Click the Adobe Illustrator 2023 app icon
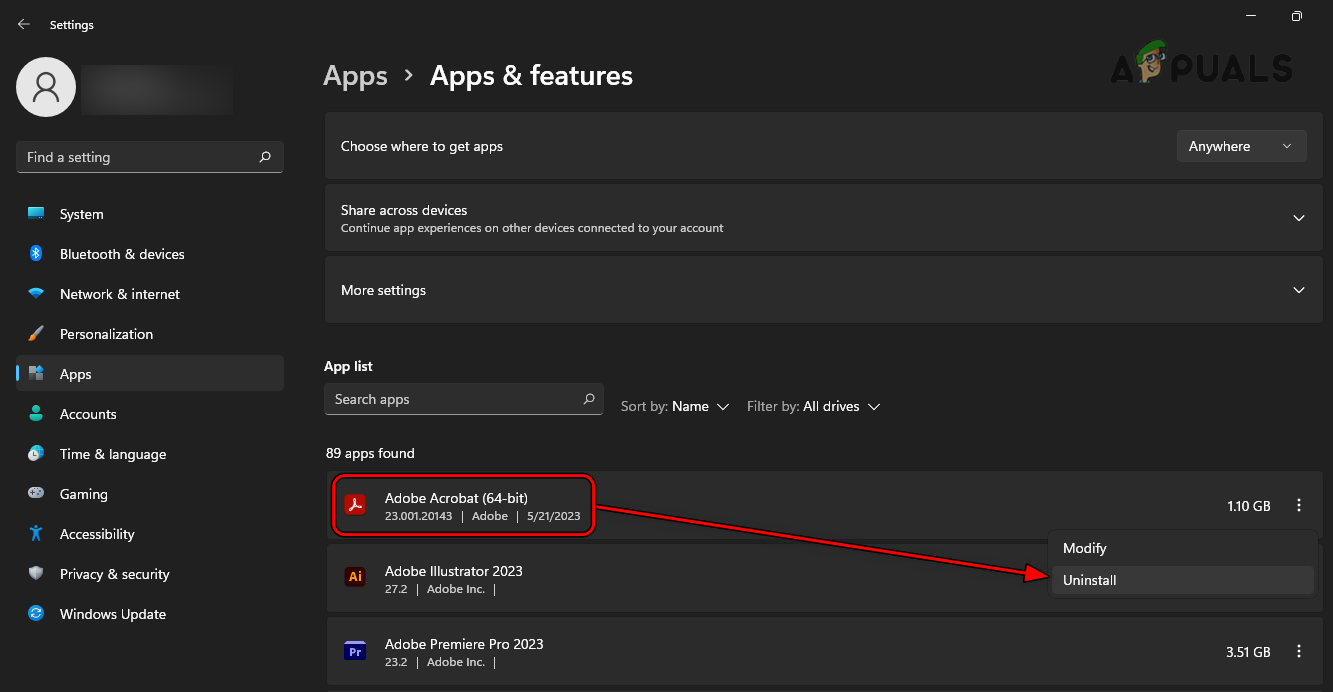Image resolution: width=1333 pixels, height=692 pixels. (x=355, y=577)
